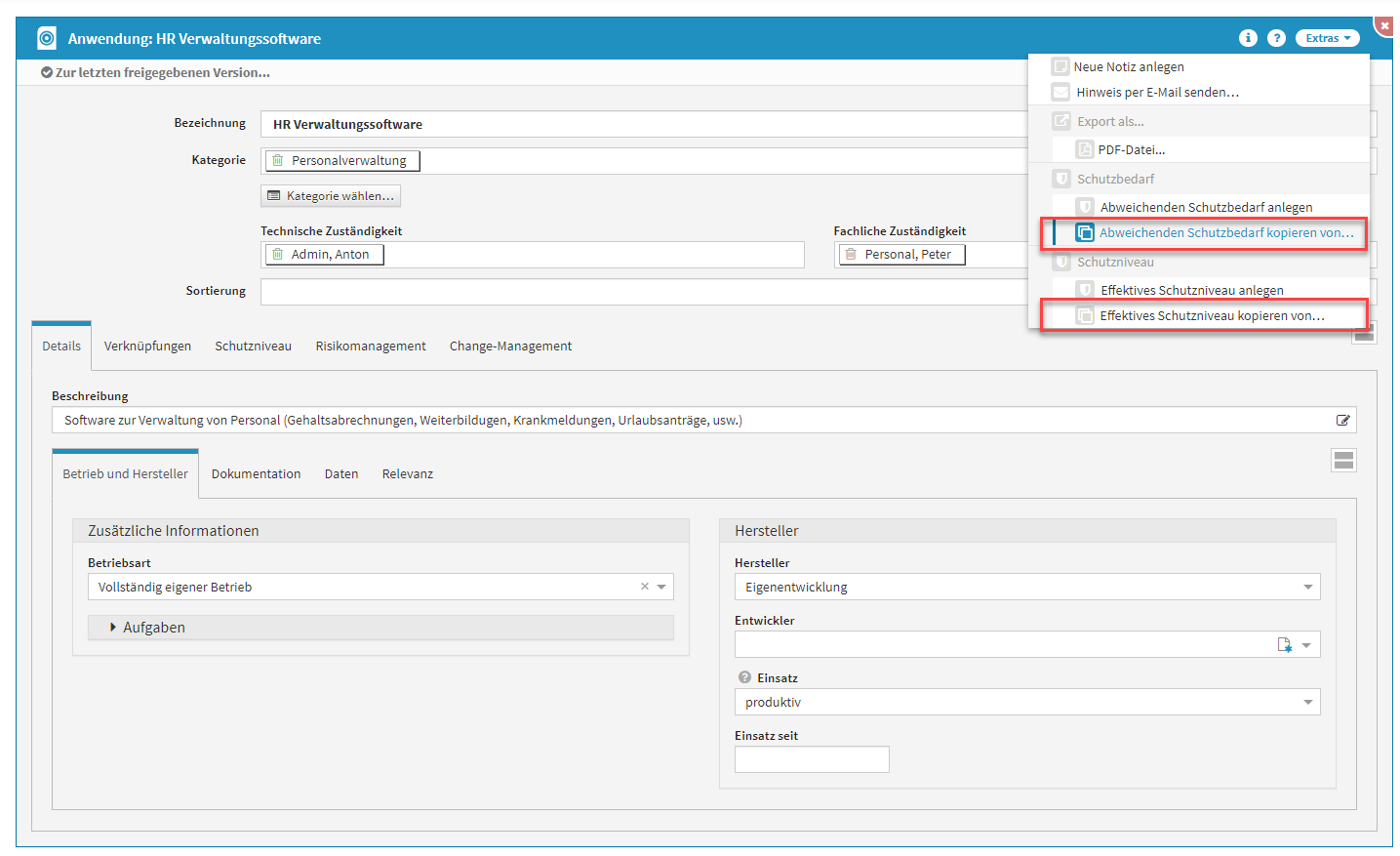Click Kategorie wählen… button

pyautogui.click(x=331, y=196)
